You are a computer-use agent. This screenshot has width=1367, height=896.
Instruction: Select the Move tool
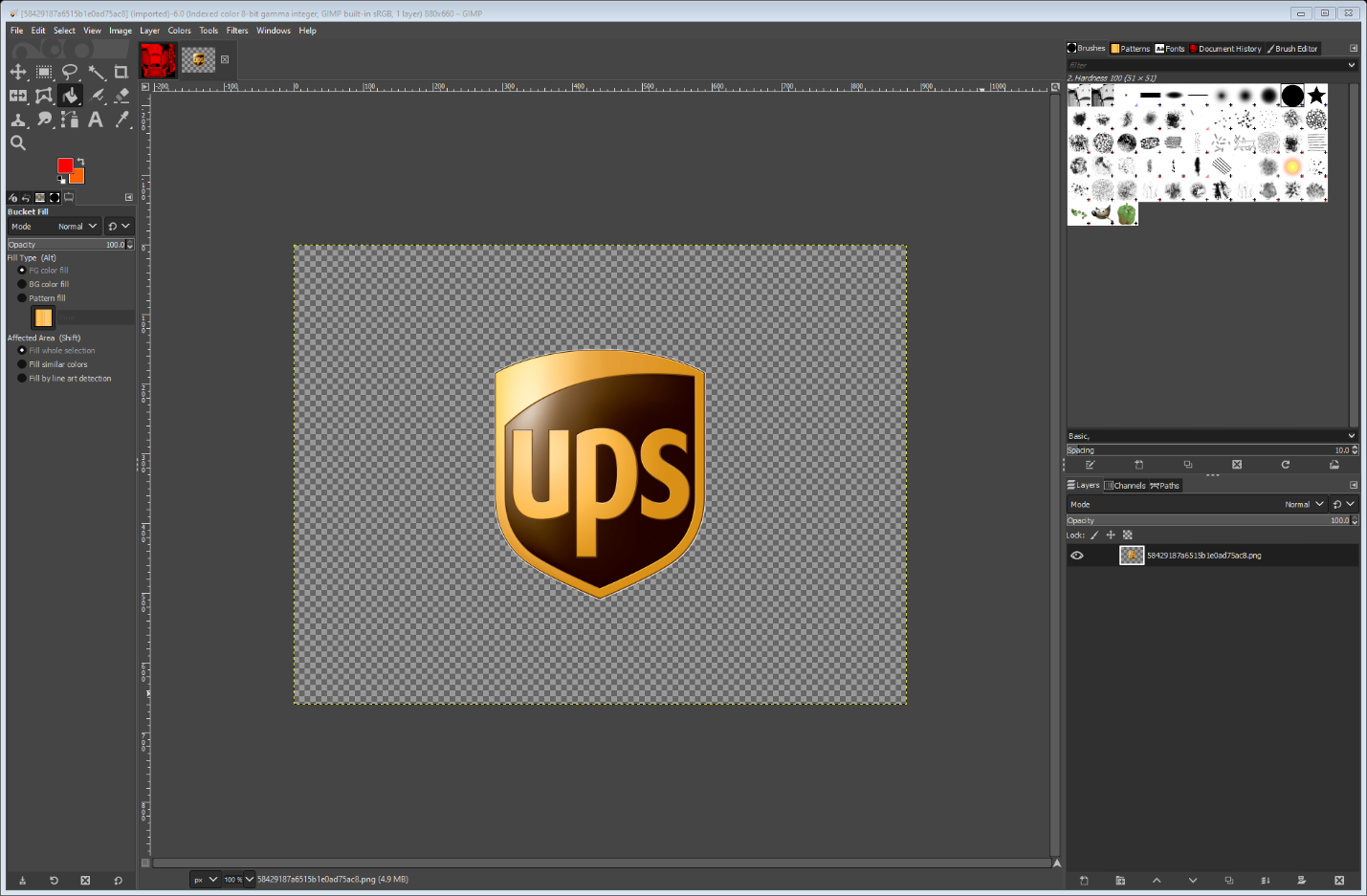pyautogui.click(x=18, y=72)
